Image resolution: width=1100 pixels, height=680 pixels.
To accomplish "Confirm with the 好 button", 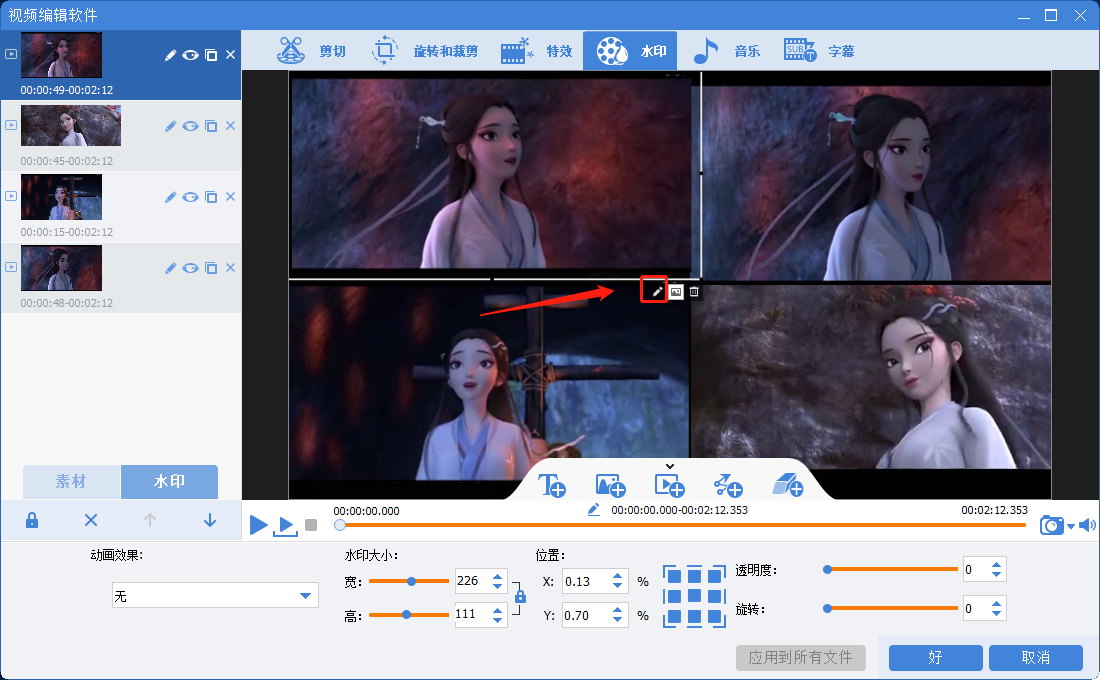I will [935, 658].
